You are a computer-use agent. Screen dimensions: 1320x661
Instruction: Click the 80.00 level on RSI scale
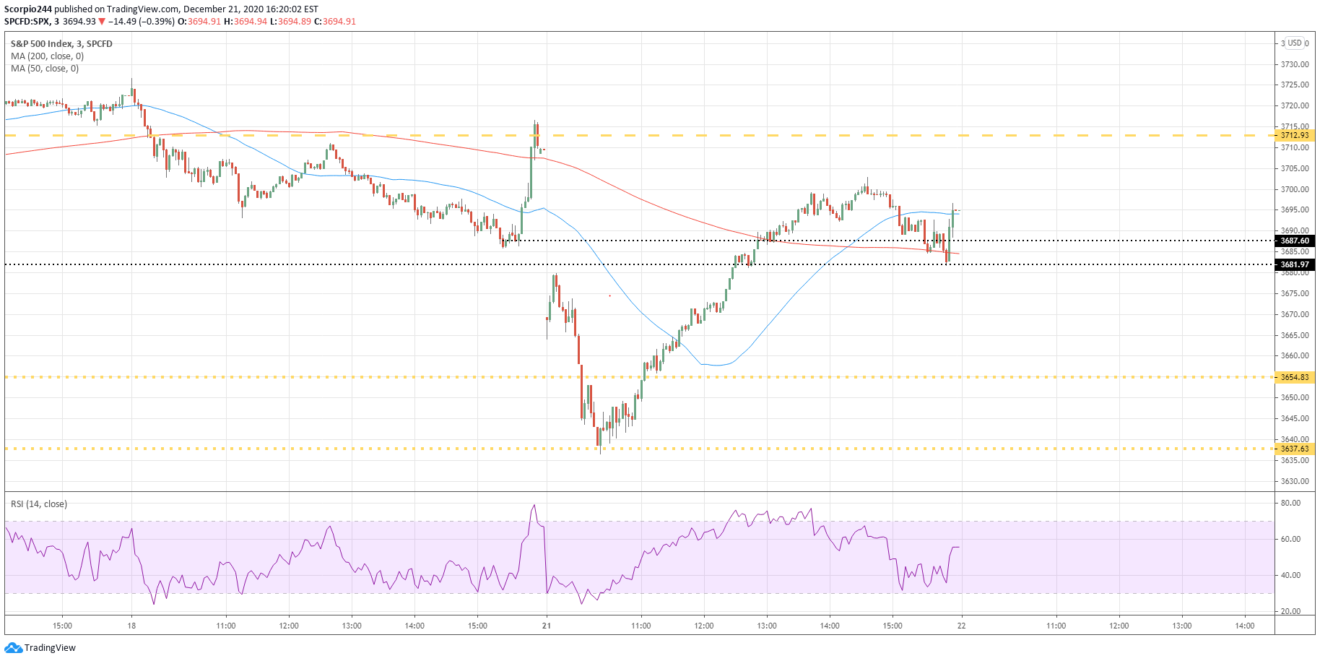[1289, 504]
